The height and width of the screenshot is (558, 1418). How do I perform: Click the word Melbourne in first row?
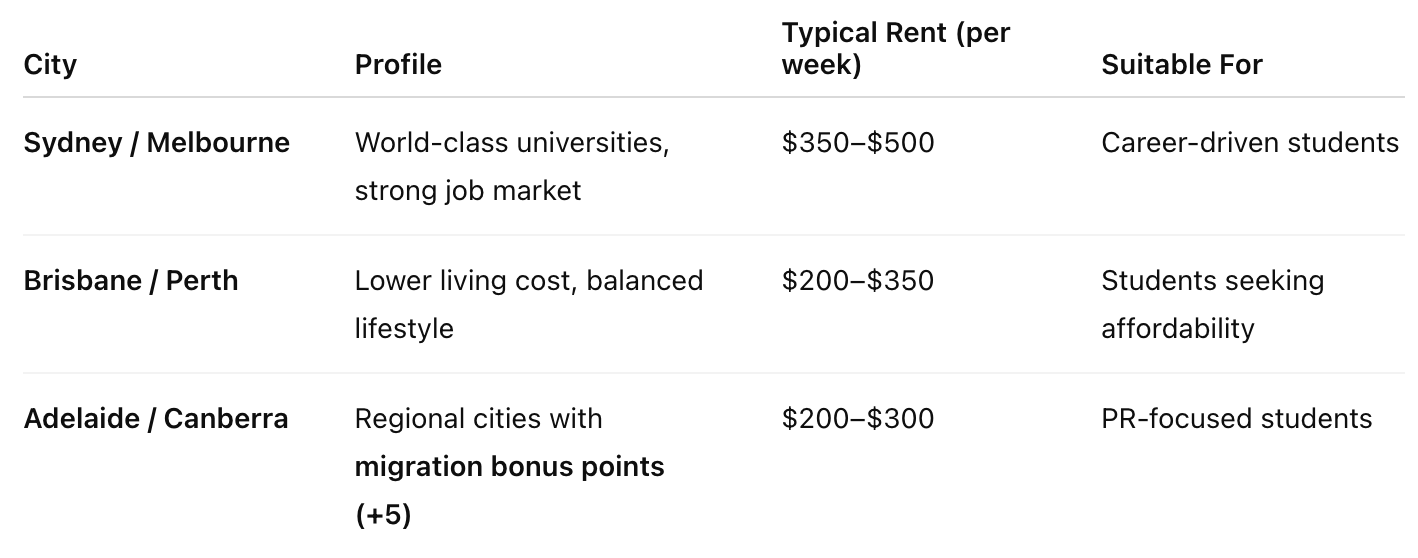point(218,143)
